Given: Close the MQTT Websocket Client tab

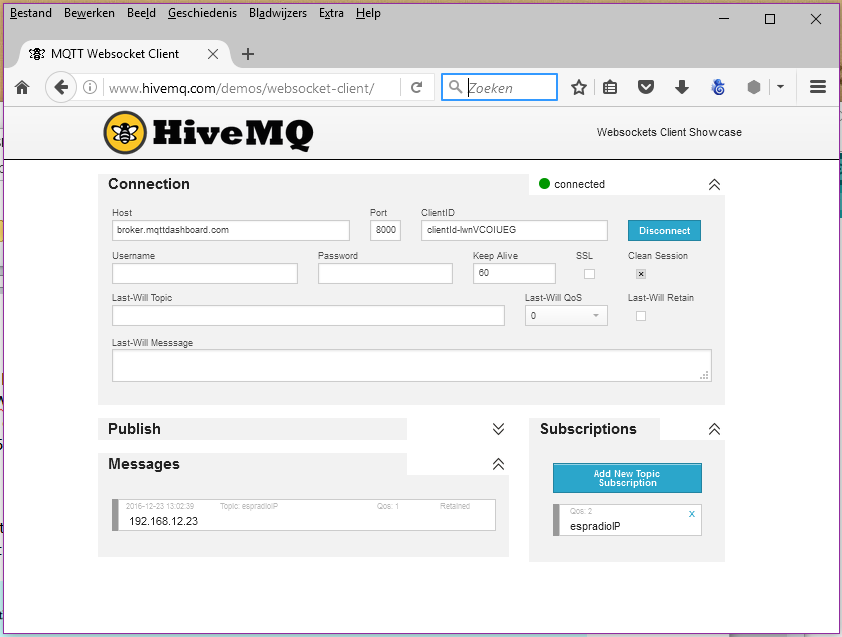Looking at the screenshot, I should [213, 54].
